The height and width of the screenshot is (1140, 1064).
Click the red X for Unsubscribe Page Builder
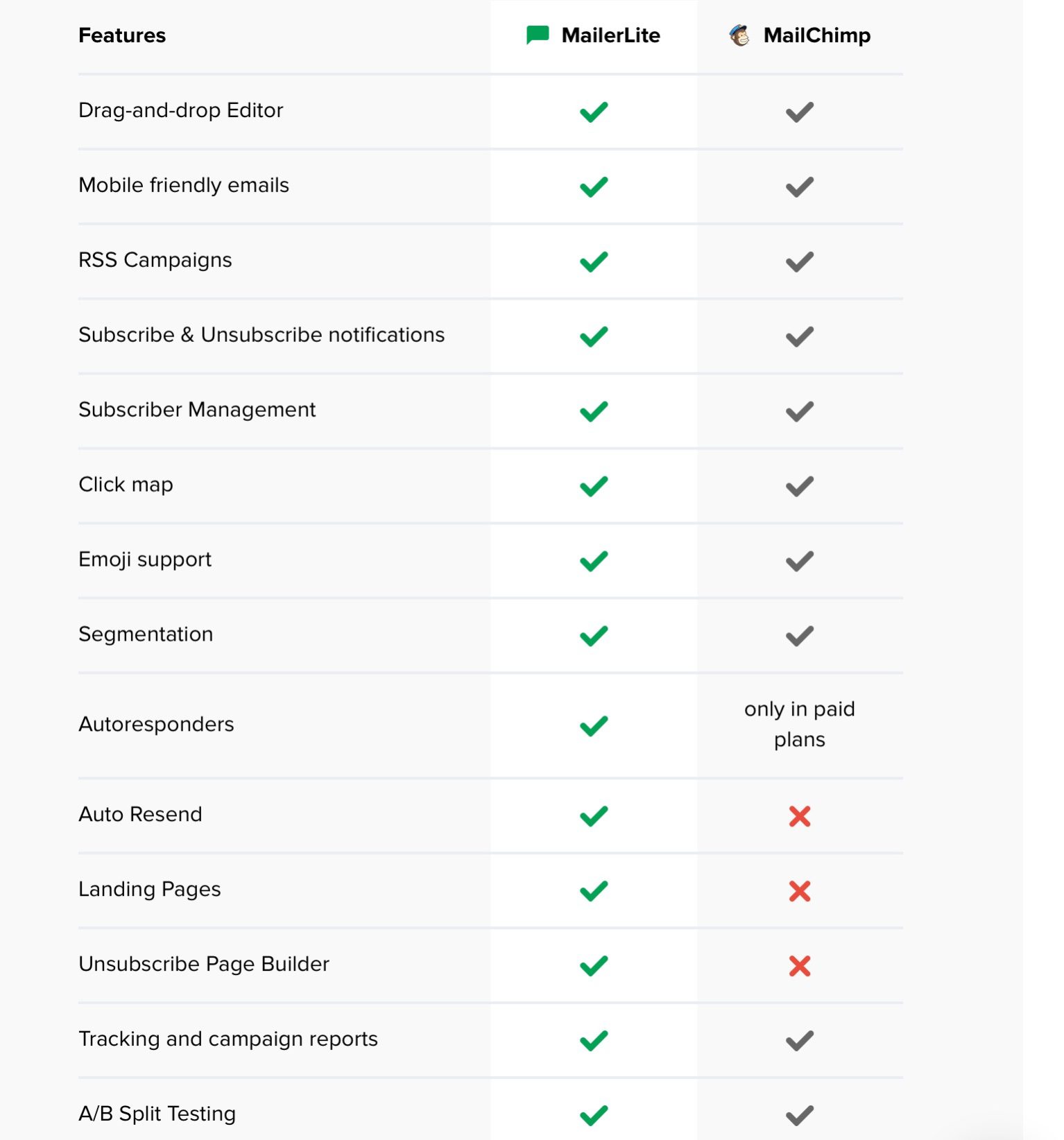[x=800, y=966]
